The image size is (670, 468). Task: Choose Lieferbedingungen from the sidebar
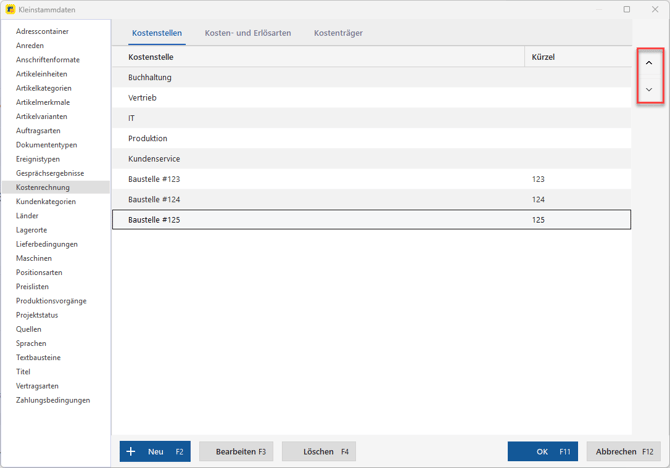(46, 244)
